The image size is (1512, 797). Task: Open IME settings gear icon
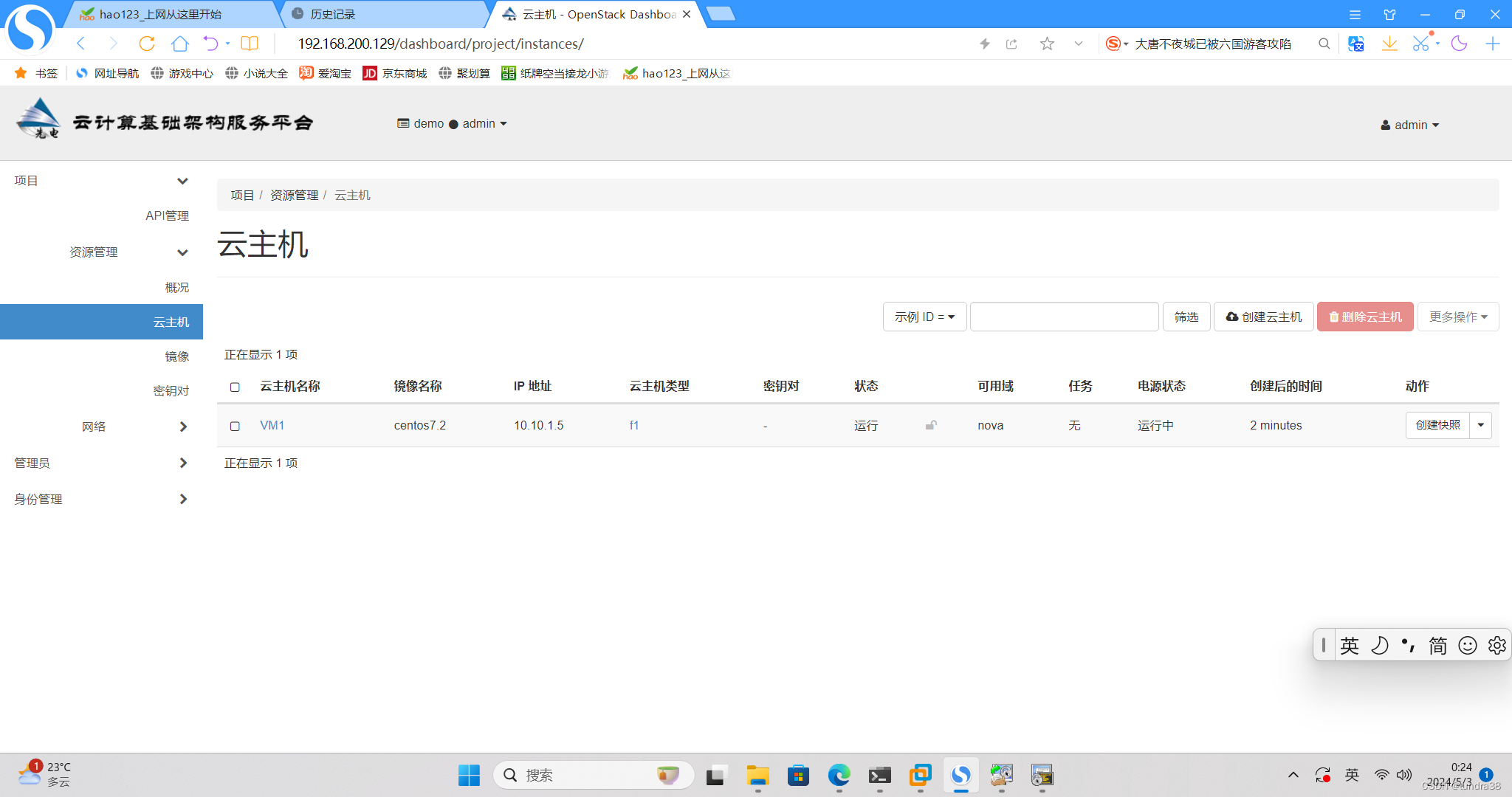tap(1496, 646)
